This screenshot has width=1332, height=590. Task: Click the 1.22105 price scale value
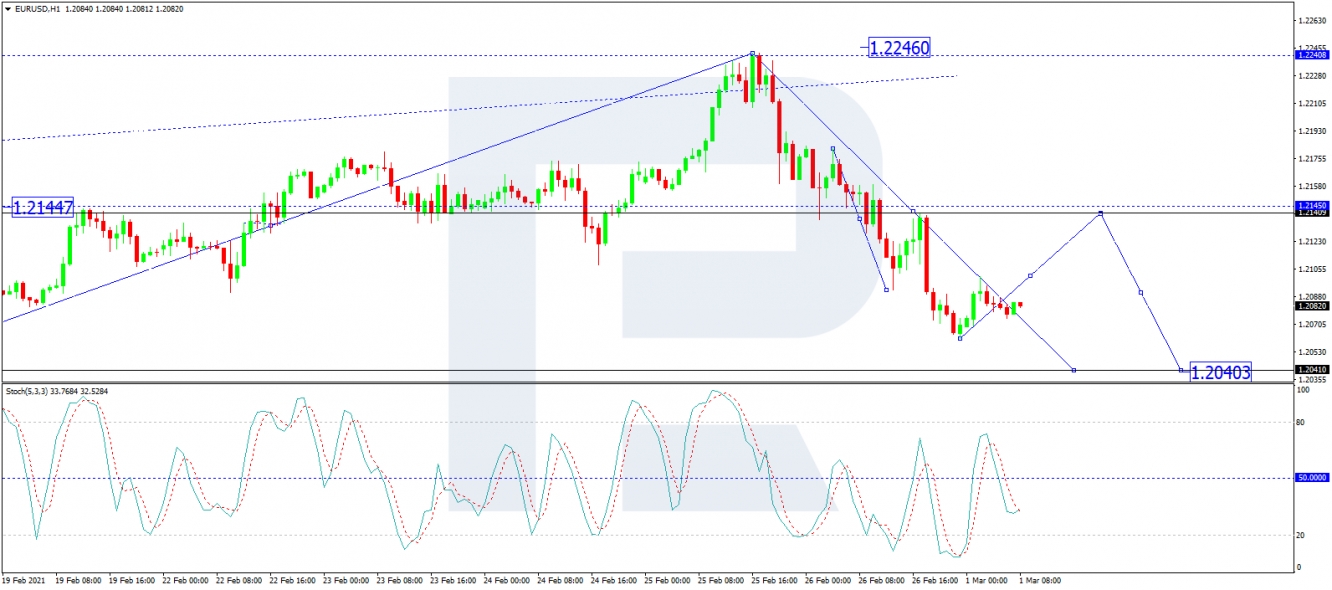[1311, 104]
